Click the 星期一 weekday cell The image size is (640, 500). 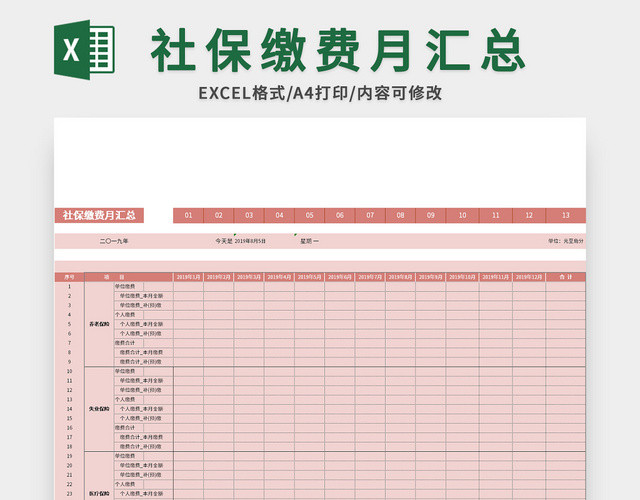pyautogui.click(x=309, y=241)
